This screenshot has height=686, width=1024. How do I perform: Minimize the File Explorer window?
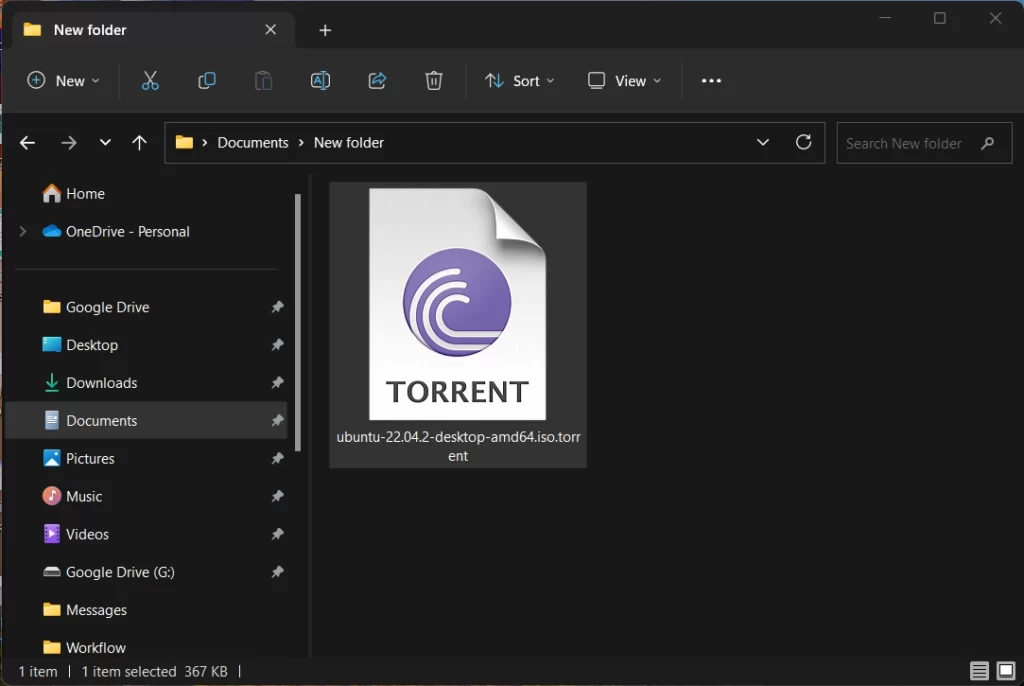click(x=885, y=18)
